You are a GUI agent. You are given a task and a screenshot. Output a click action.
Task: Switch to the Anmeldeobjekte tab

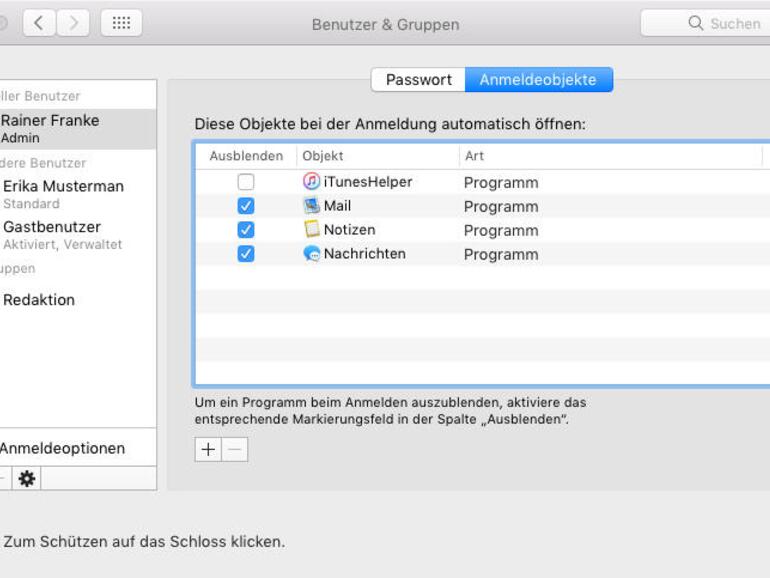pos(539,80)
